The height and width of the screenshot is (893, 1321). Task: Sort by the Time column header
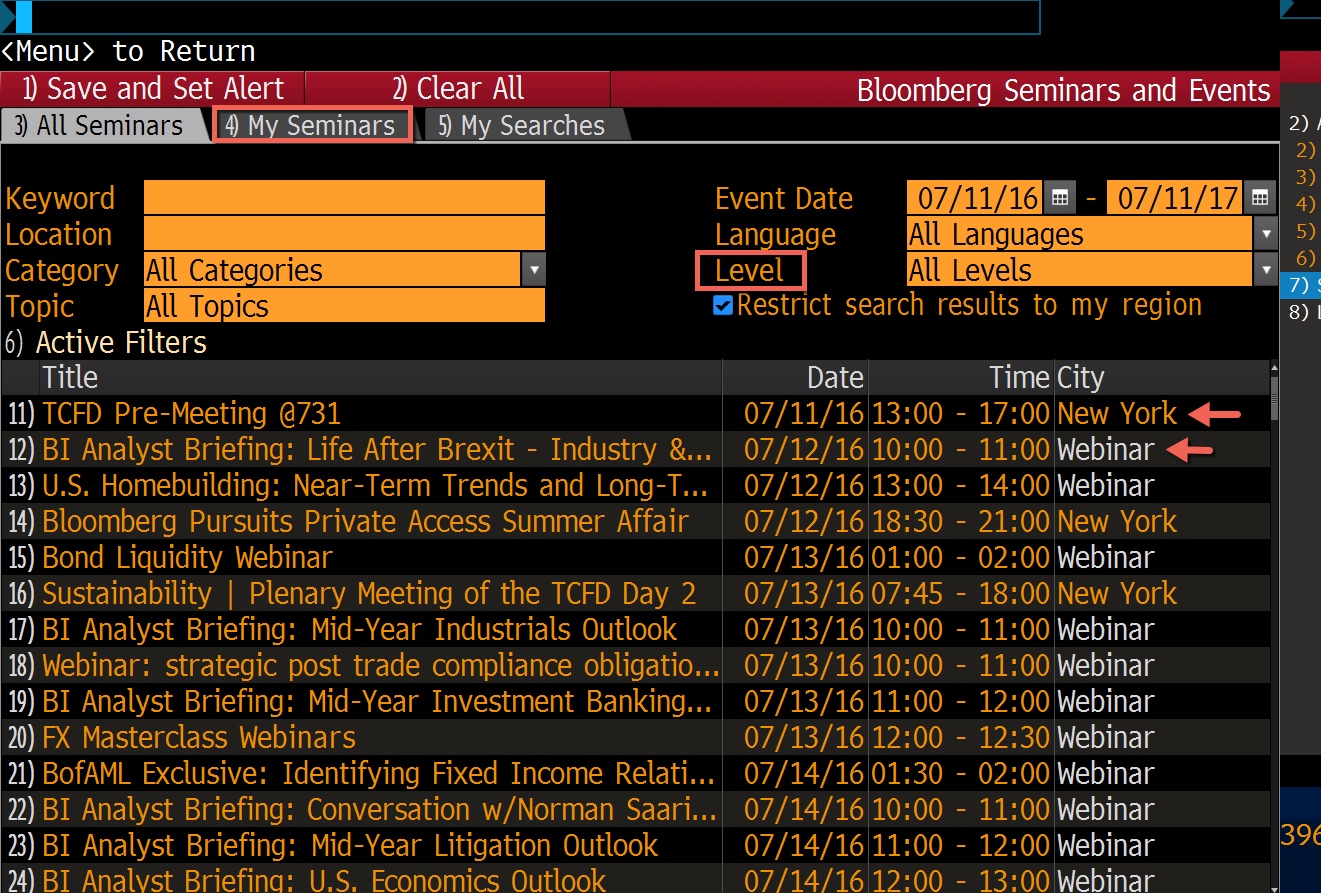point(961,377)
